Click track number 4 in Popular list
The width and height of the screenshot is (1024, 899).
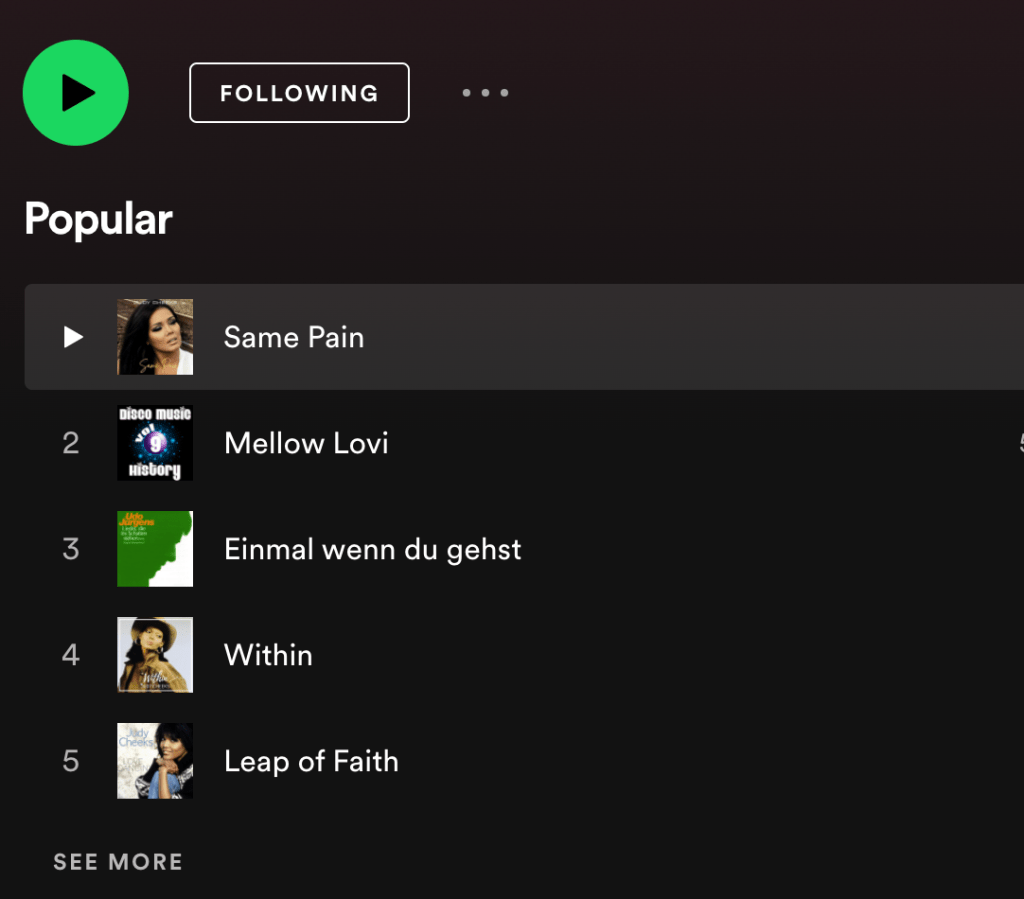70,655
